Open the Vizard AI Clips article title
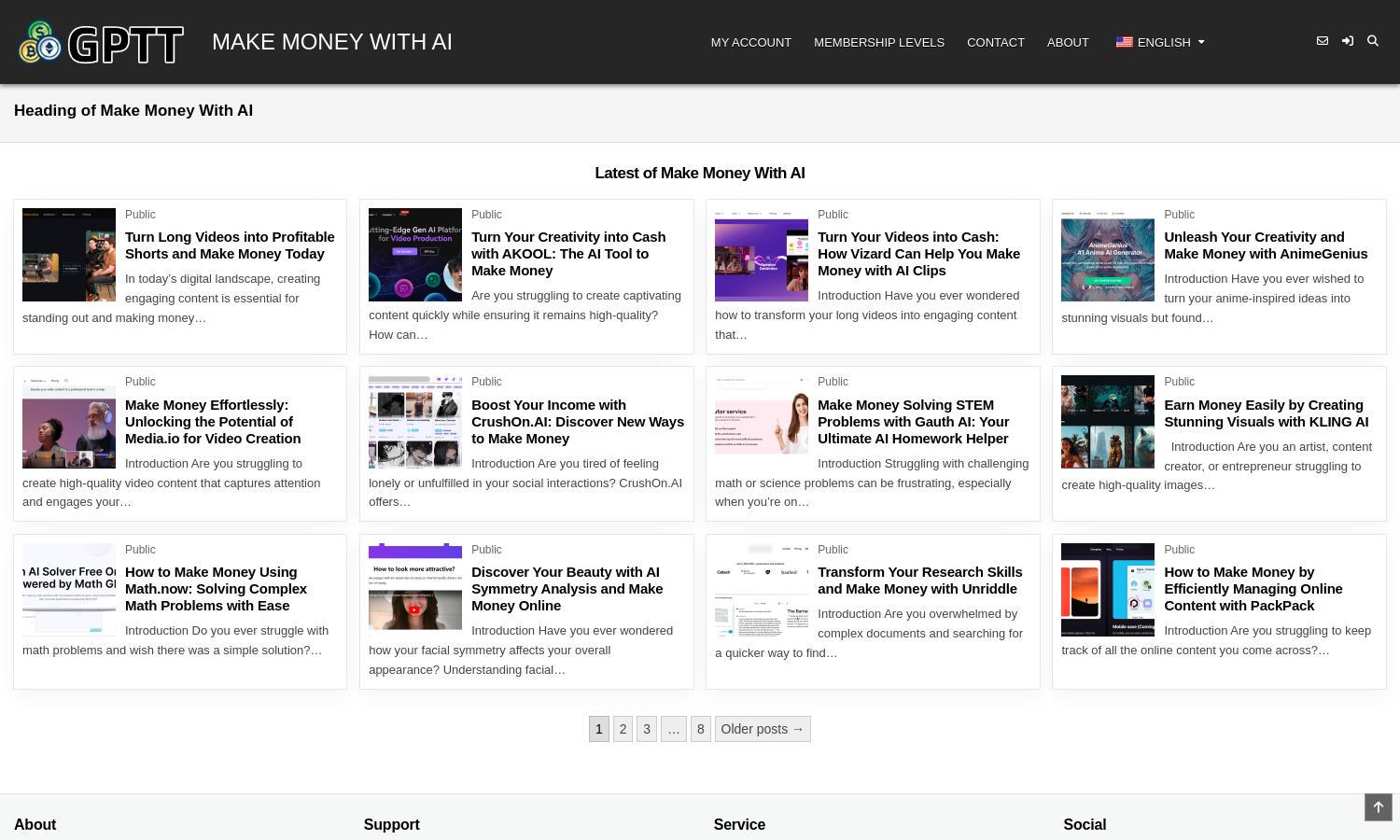The height and width of the screenshot is (840, 1400). click(x=918, y=254)
